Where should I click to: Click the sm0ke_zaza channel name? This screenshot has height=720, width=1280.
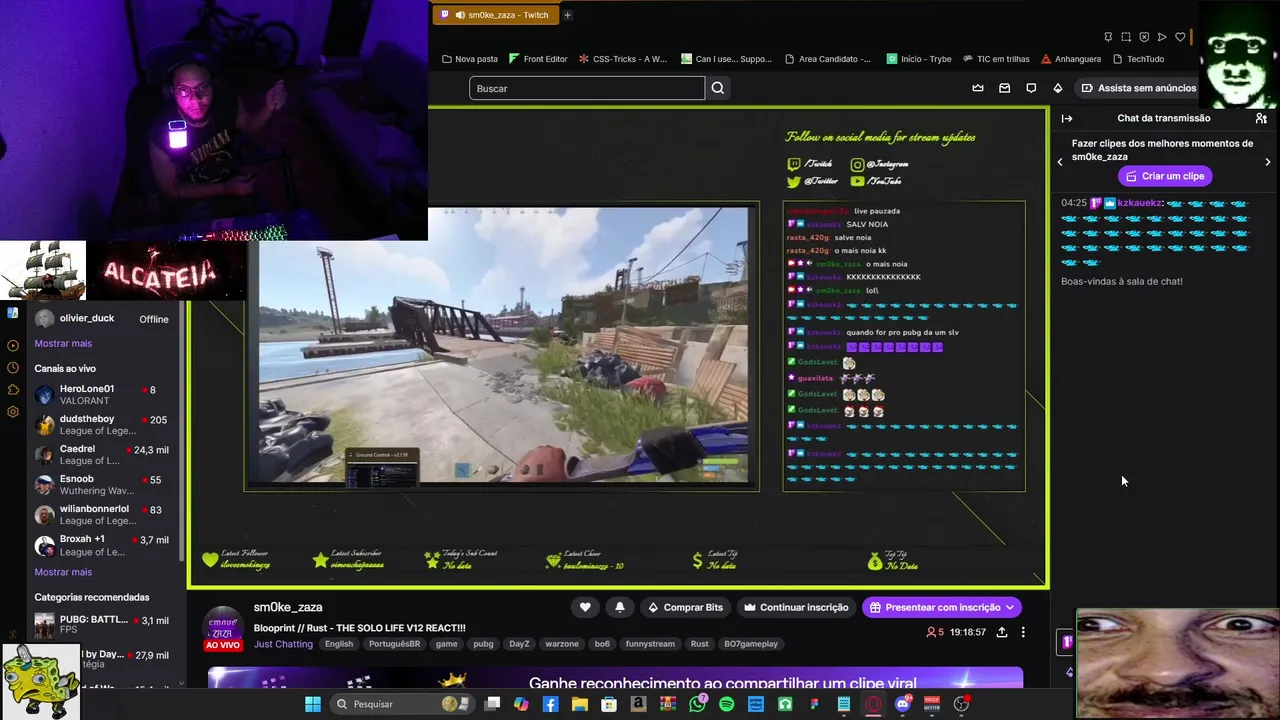coord(288,607)
